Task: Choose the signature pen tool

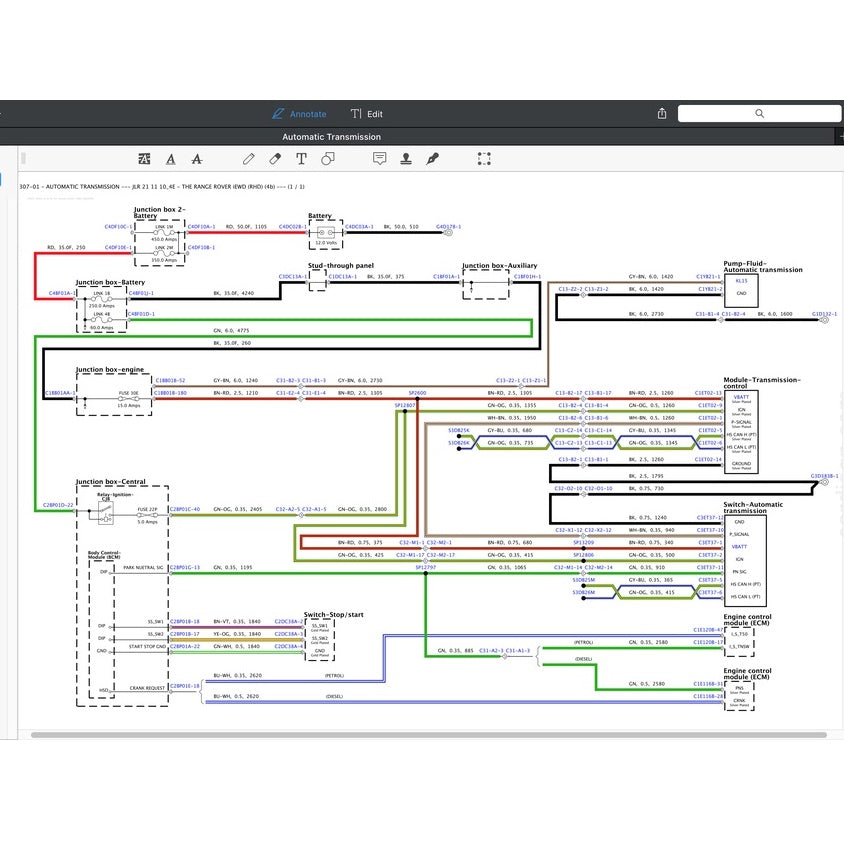Action: point(432,159)
